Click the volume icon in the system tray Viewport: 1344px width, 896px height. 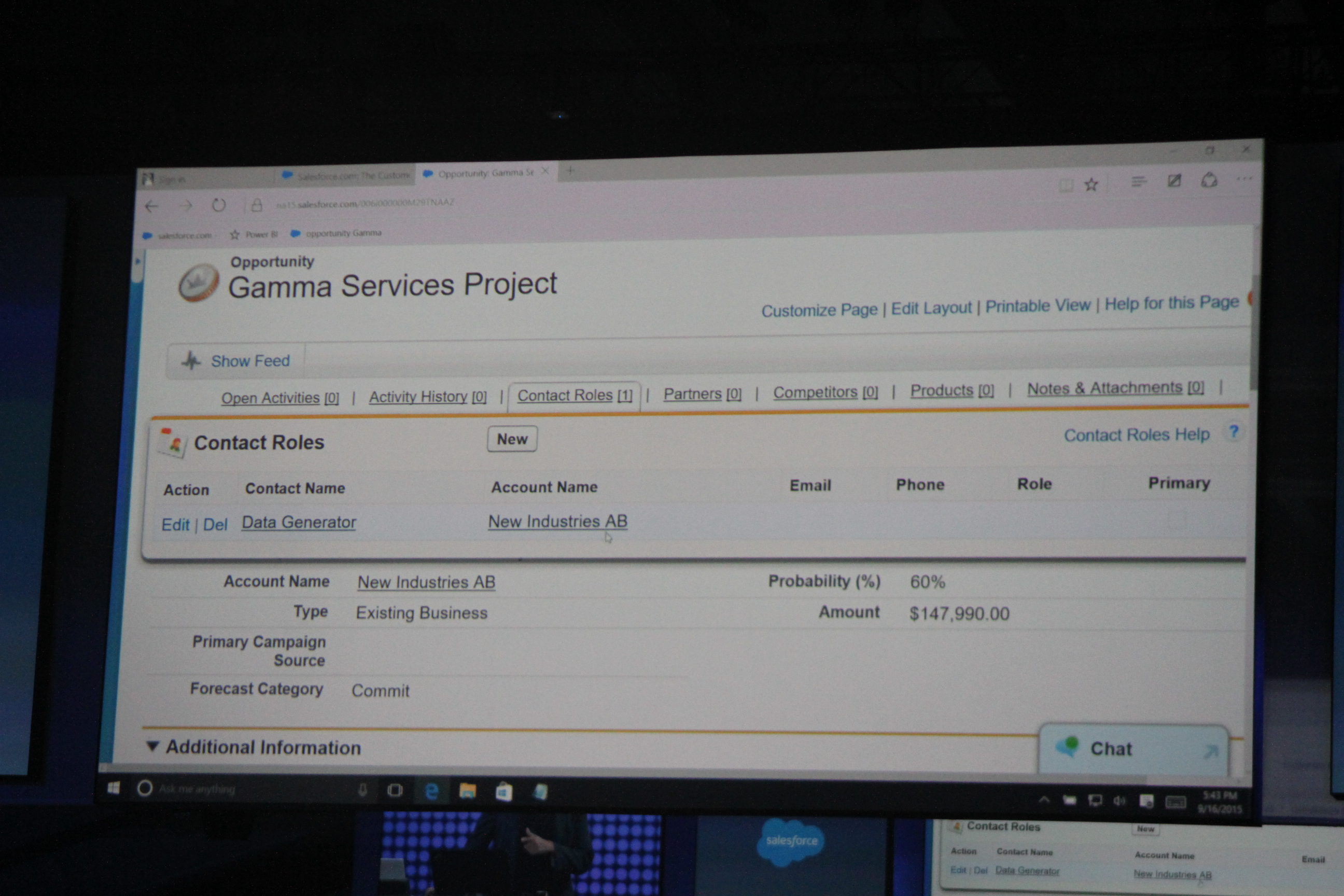[x=1119, y=802]
